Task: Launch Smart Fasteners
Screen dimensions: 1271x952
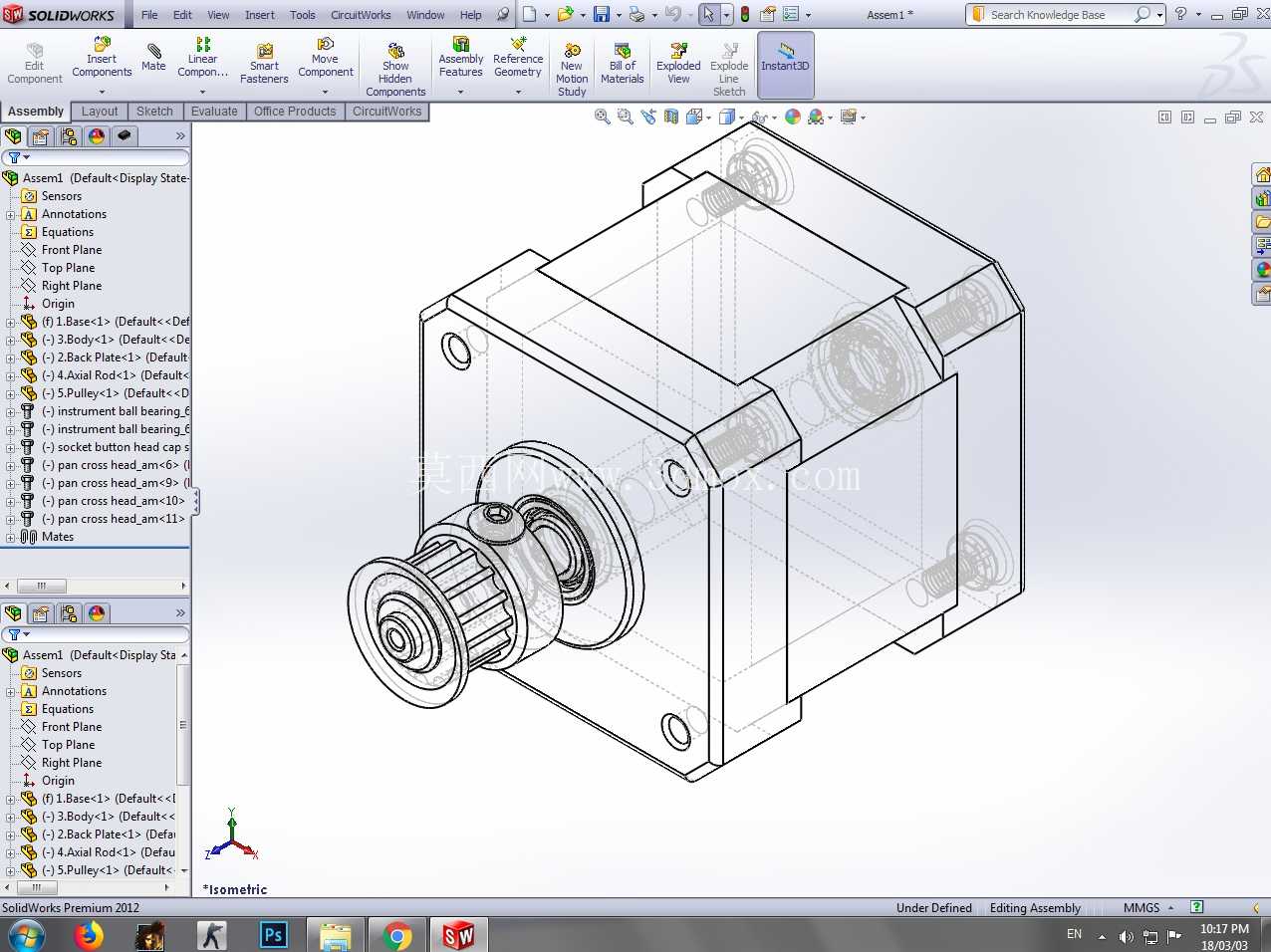Action: click(264, 64)
